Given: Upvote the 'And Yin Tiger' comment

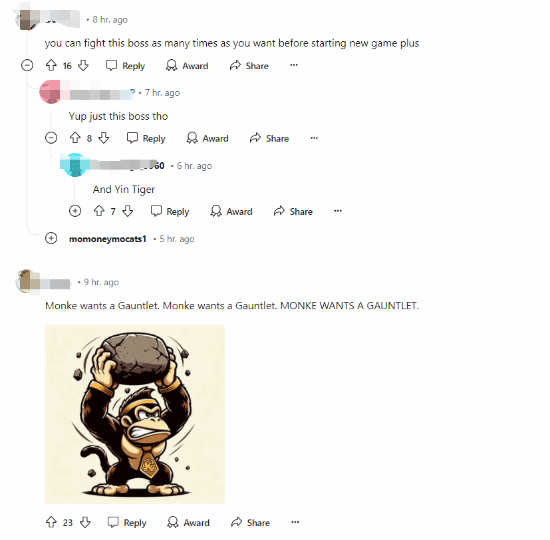Looking at the screenshot, I should (x=99, y=211).
